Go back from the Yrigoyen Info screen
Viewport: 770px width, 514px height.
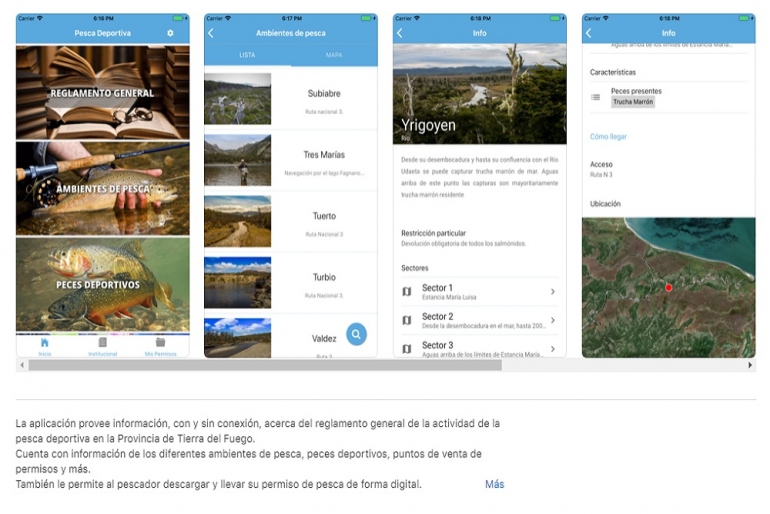tap(400, 33)
